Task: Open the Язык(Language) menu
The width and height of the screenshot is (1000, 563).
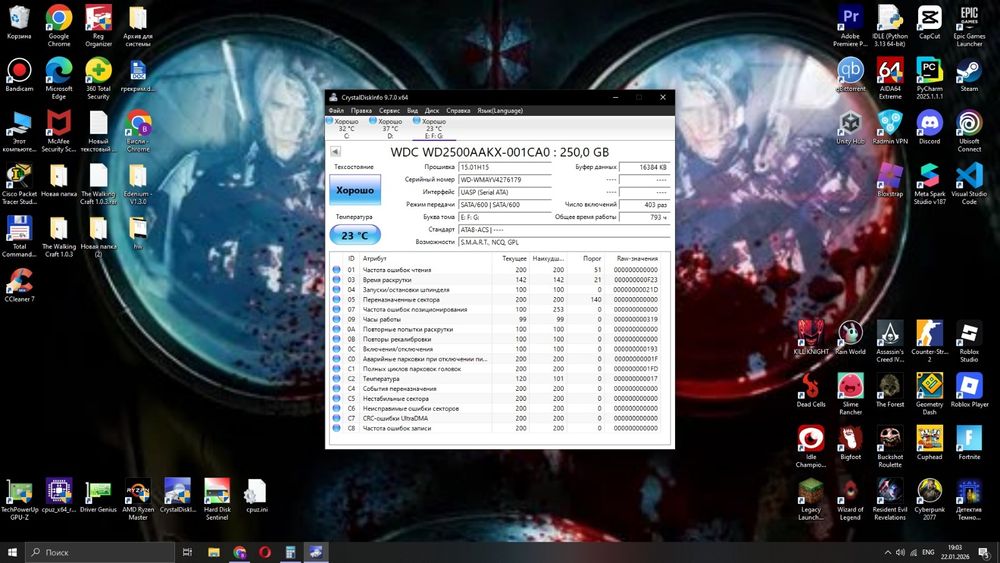Action: click(500, 110)
